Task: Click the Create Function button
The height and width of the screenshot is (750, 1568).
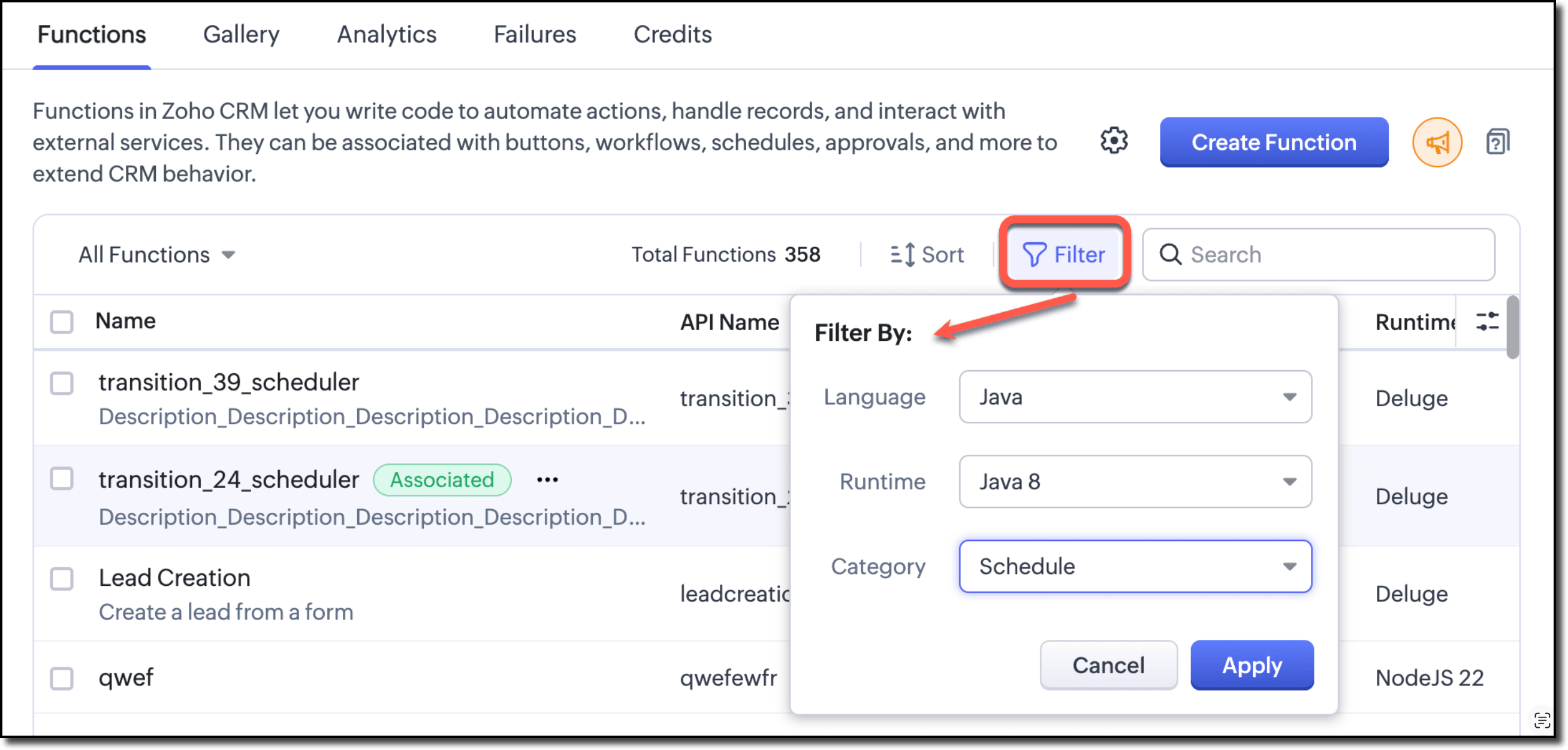Action: (x=1273, y=143)
